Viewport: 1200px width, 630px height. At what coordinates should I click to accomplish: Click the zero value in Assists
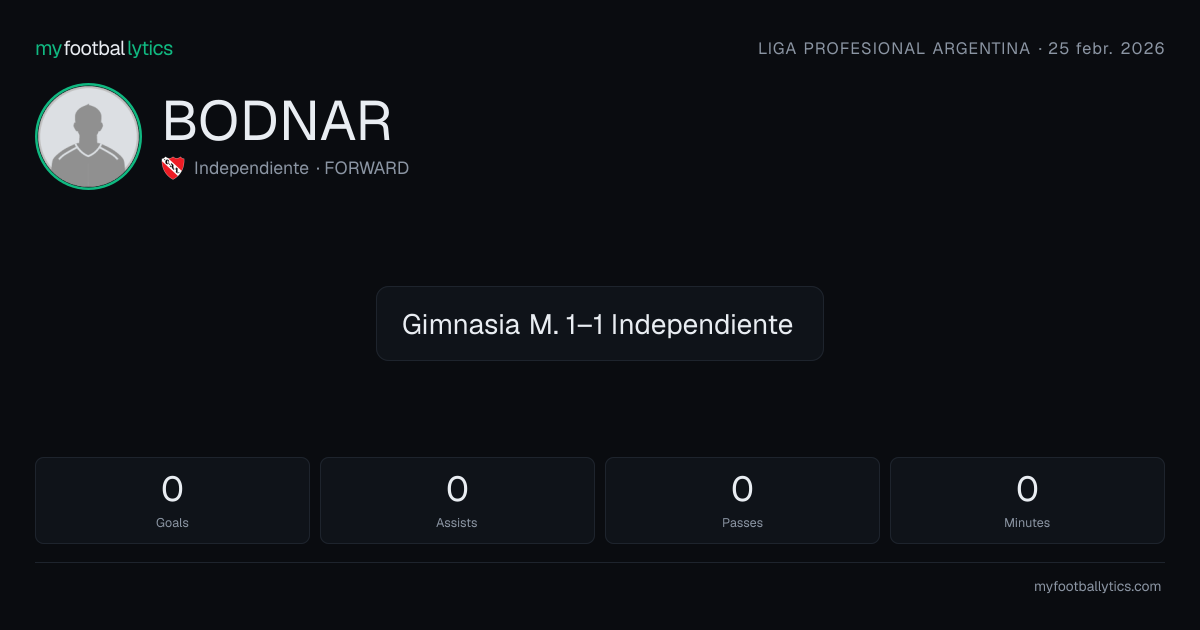(x=457, y=489)
